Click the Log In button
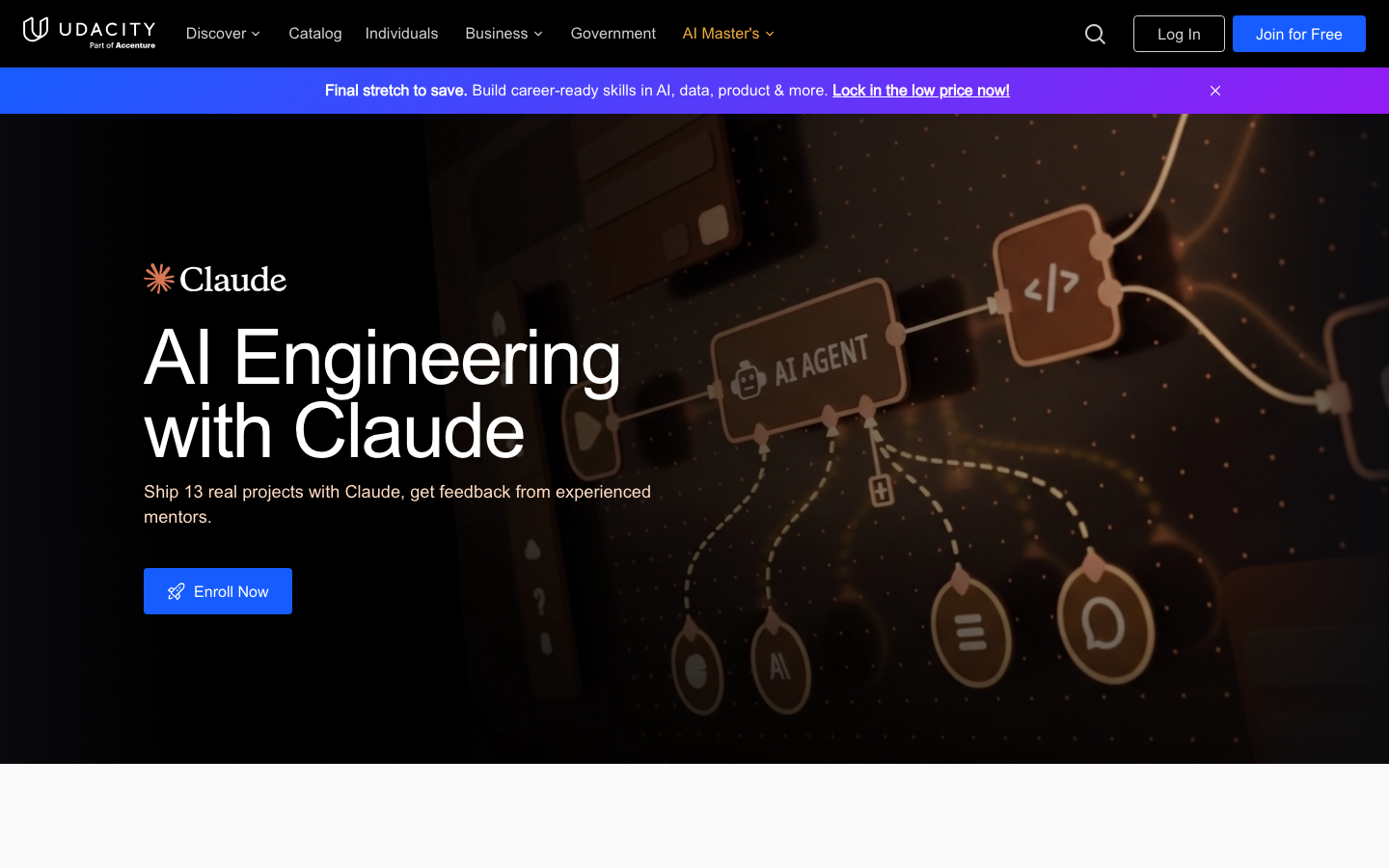1389x868 pixels. [x=1179, y=34]
